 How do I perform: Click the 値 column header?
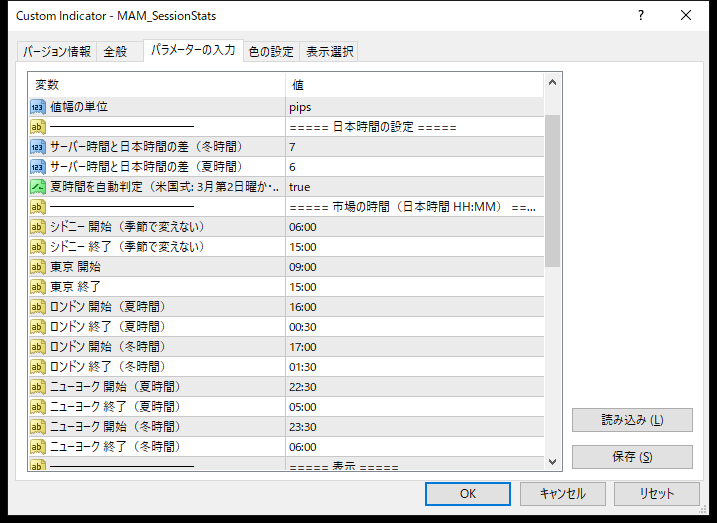pyautogui.click(x=415, y=85)
